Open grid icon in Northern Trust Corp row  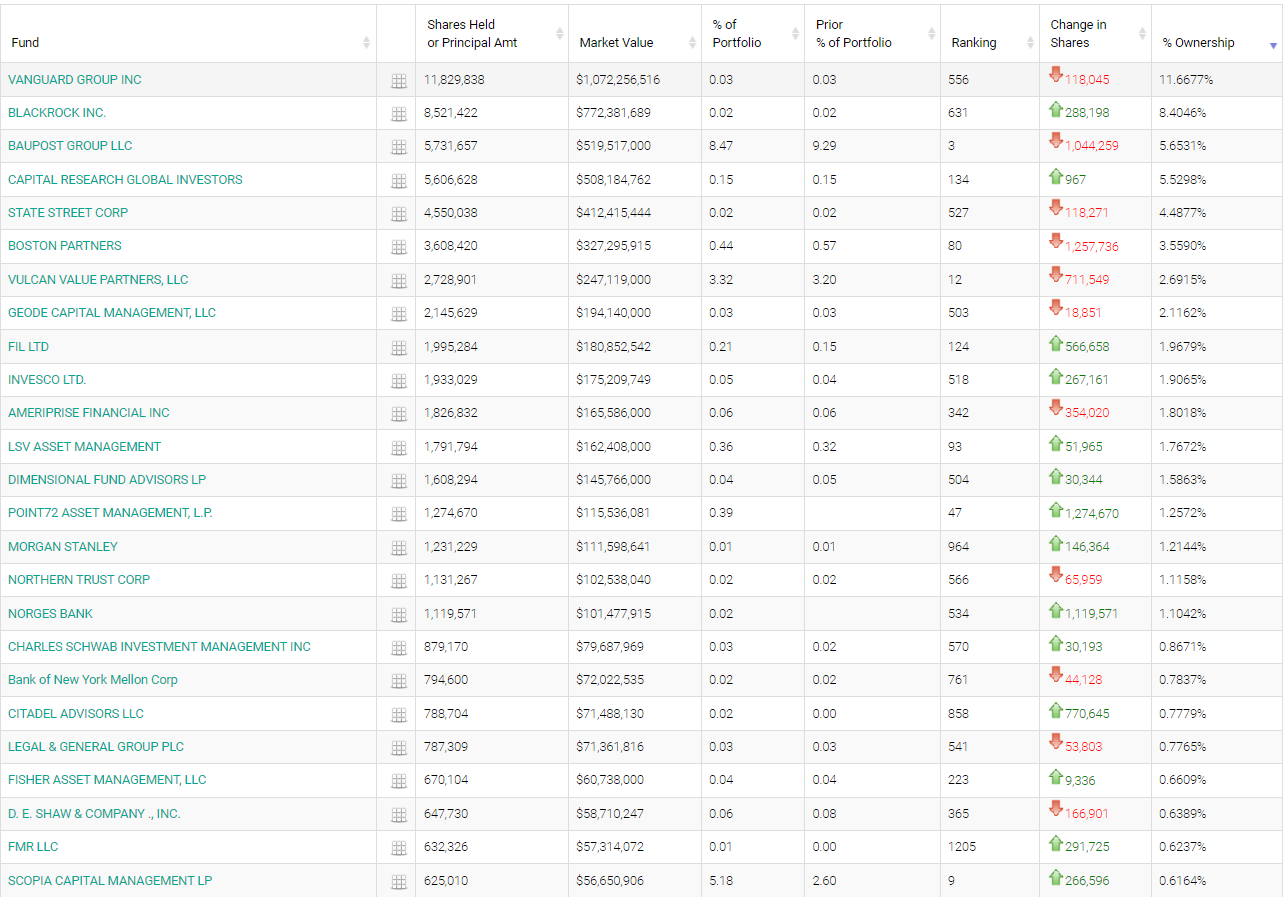(x=398, y=581)
